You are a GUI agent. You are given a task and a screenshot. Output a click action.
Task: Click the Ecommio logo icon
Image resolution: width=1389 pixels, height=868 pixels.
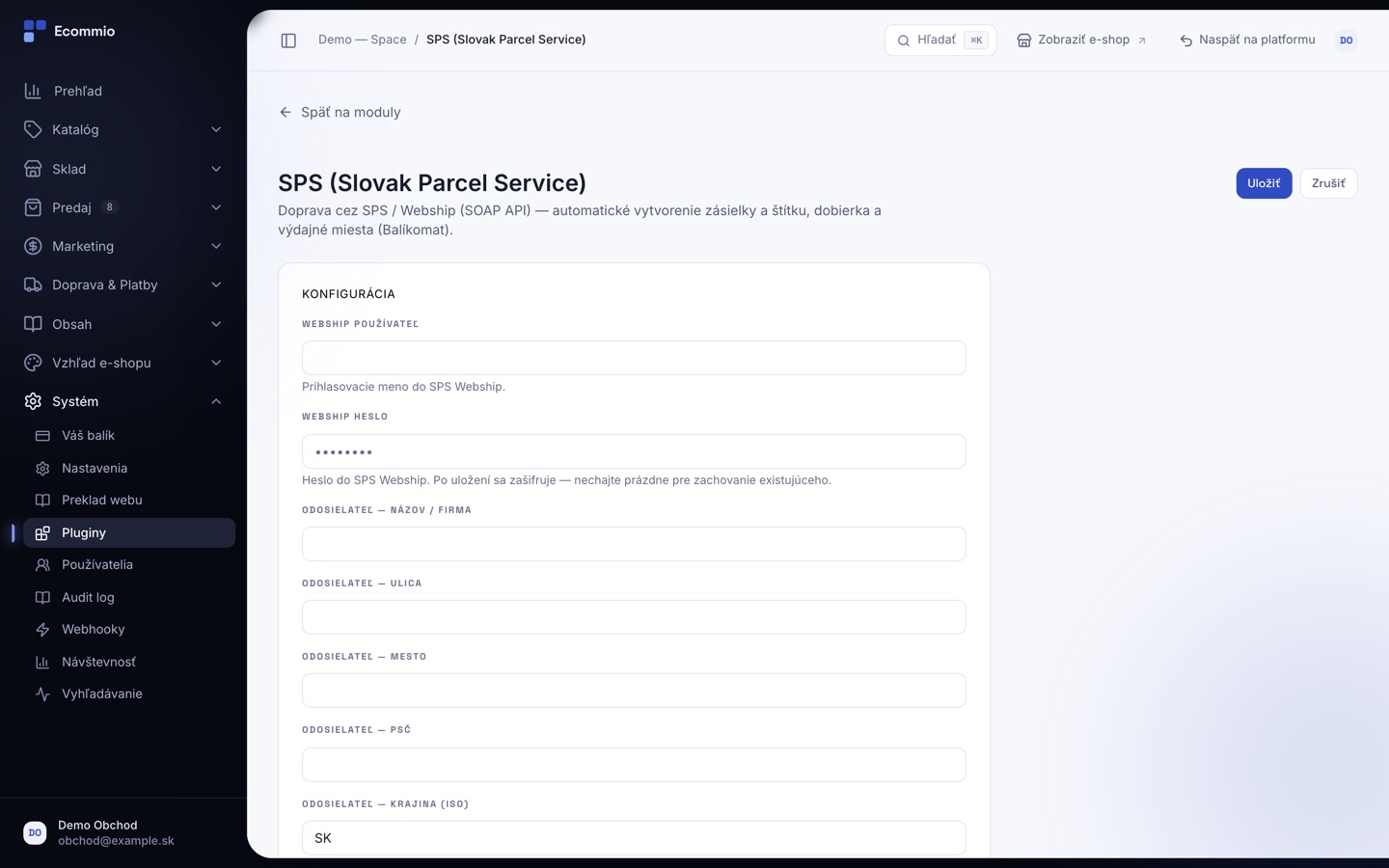[x=35, y=31]
